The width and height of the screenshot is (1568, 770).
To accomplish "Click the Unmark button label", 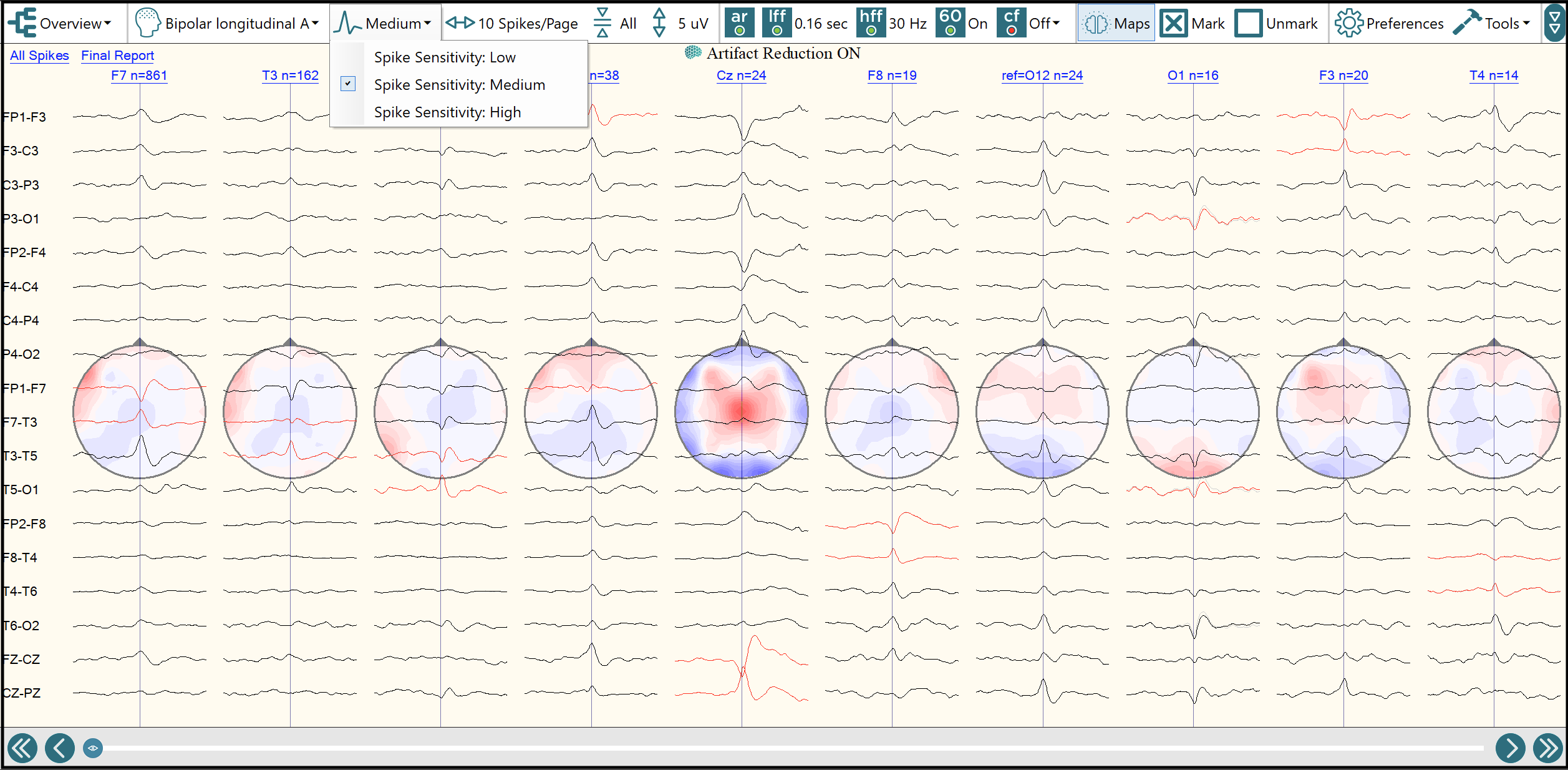I will coord(1292,24).
